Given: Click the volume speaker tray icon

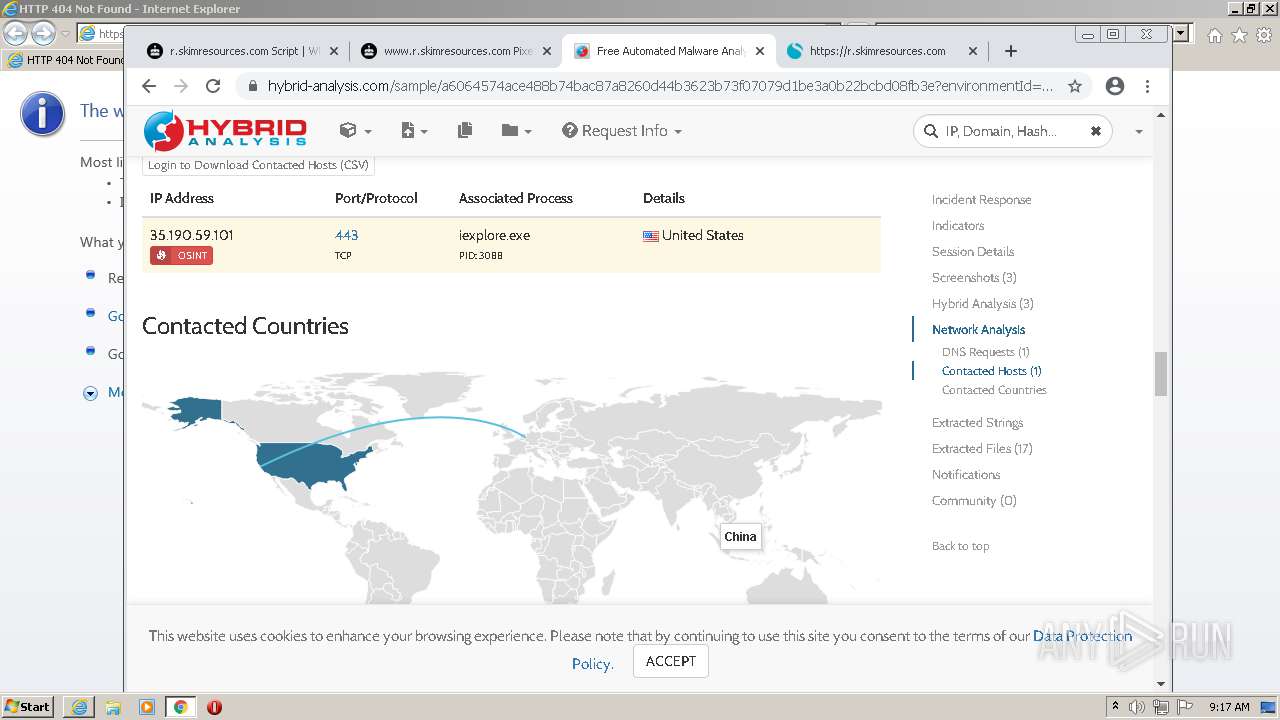Looking at the screenshot, I should point(1137,707).
